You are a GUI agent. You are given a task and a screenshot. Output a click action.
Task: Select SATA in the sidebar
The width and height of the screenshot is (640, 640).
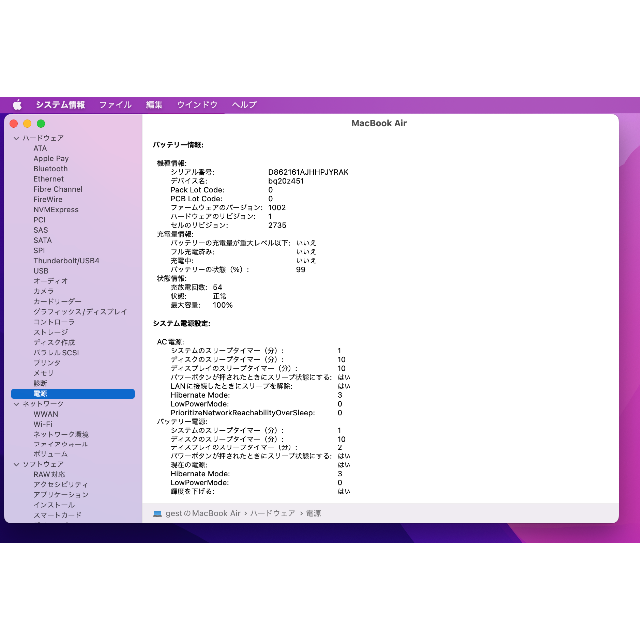(x=42, y=240)
